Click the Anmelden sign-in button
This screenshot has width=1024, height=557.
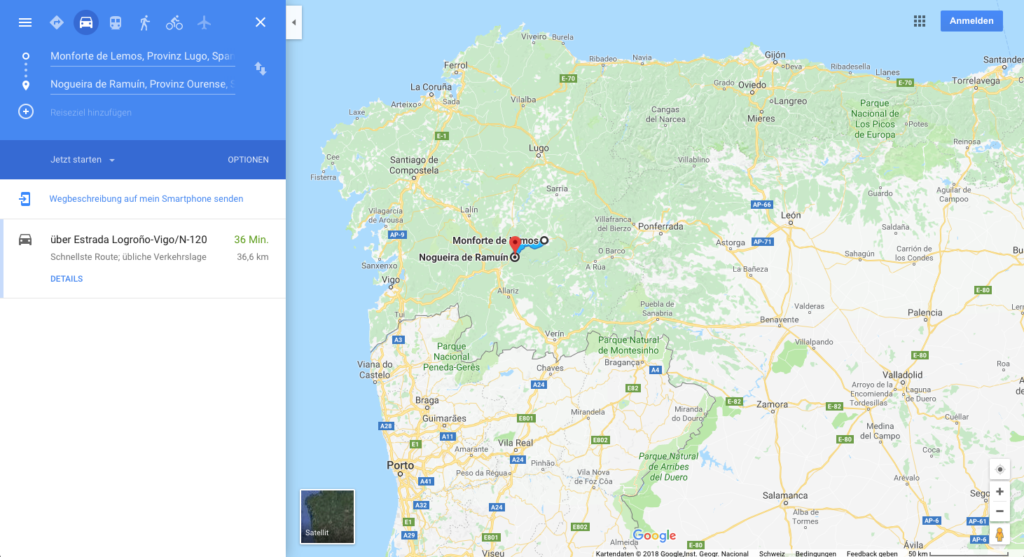pos(971,21)
